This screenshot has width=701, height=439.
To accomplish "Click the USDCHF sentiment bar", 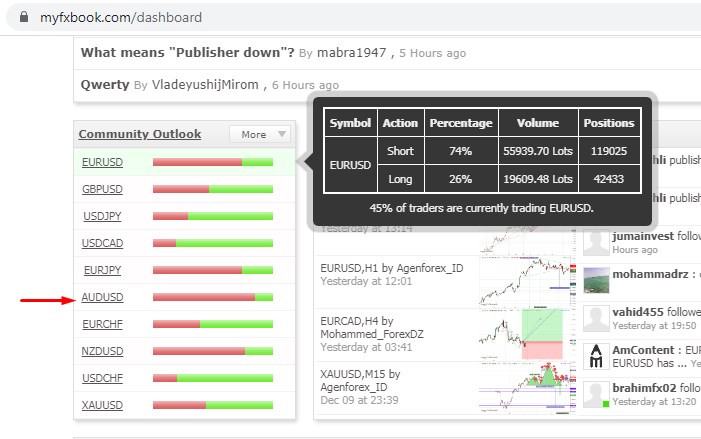I will 213,378.
